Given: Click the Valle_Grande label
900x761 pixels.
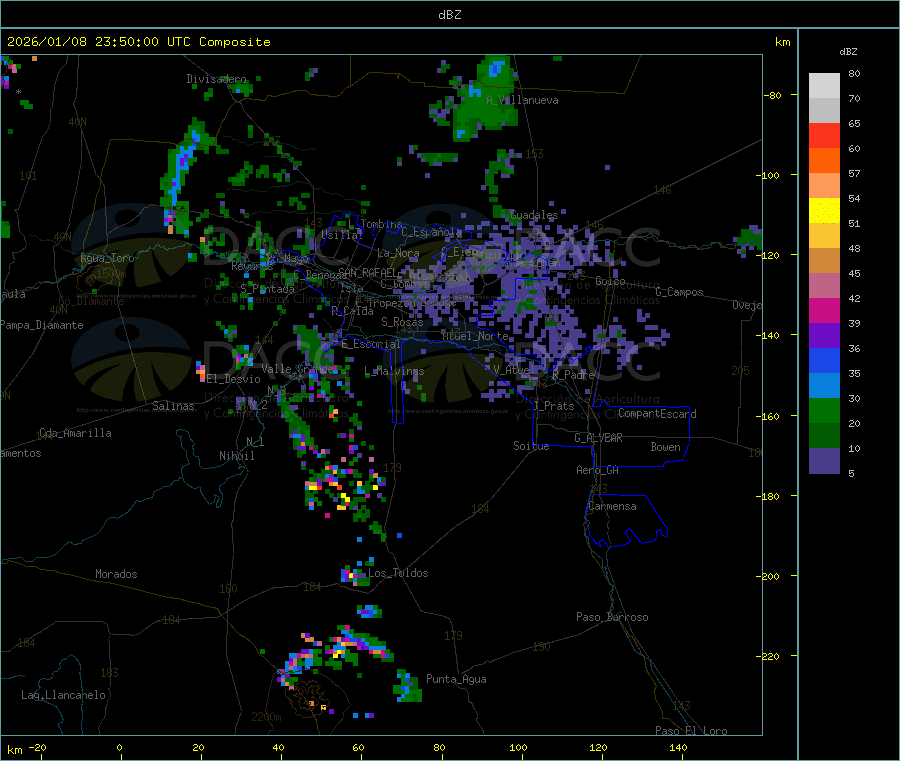Looking at the screenshot, I should tap(298, 368).
